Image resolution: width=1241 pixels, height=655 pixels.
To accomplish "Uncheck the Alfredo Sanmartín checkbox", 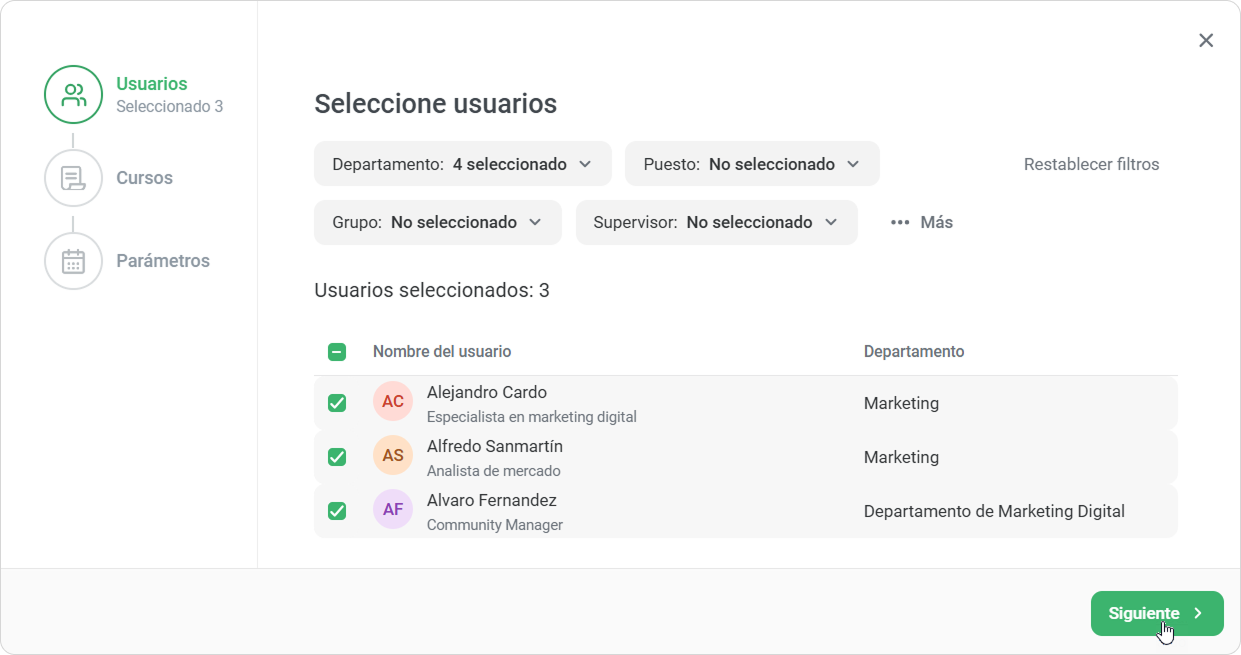I will [337, 457].
